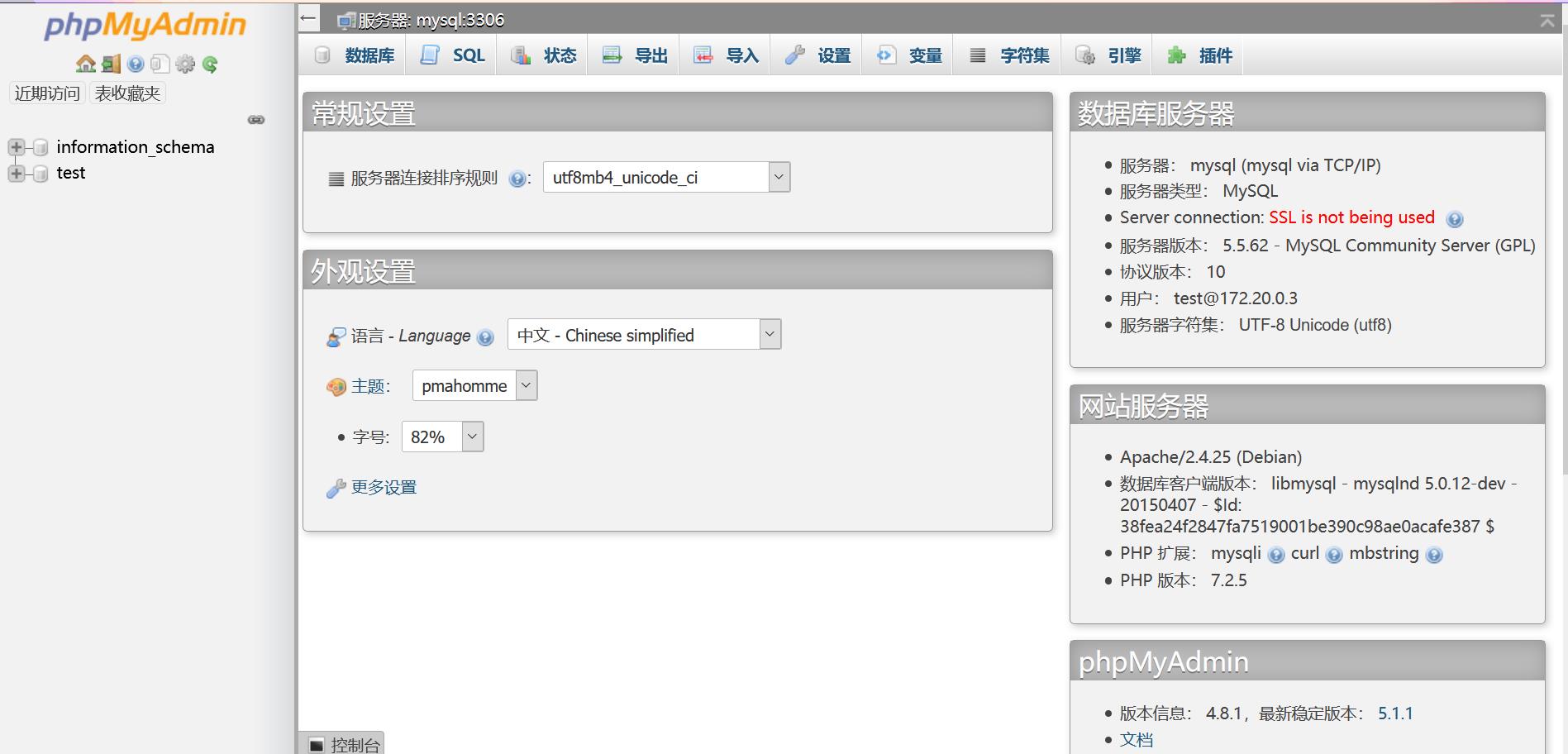Expand the information_schema database tree node

[16, 147]
